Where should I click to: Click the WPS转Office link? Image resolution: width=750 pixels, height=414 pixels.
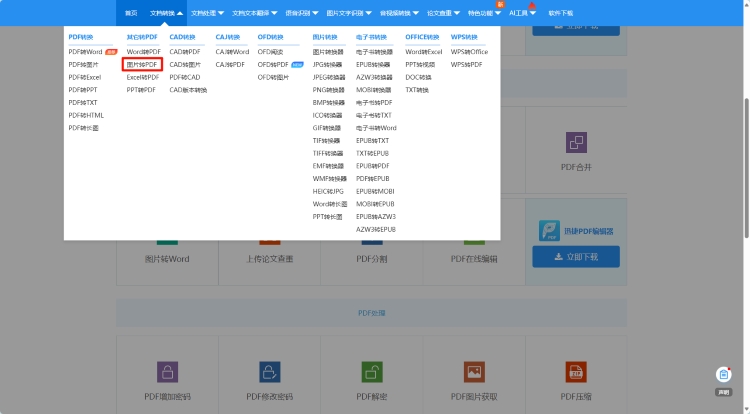pos(469,51)
